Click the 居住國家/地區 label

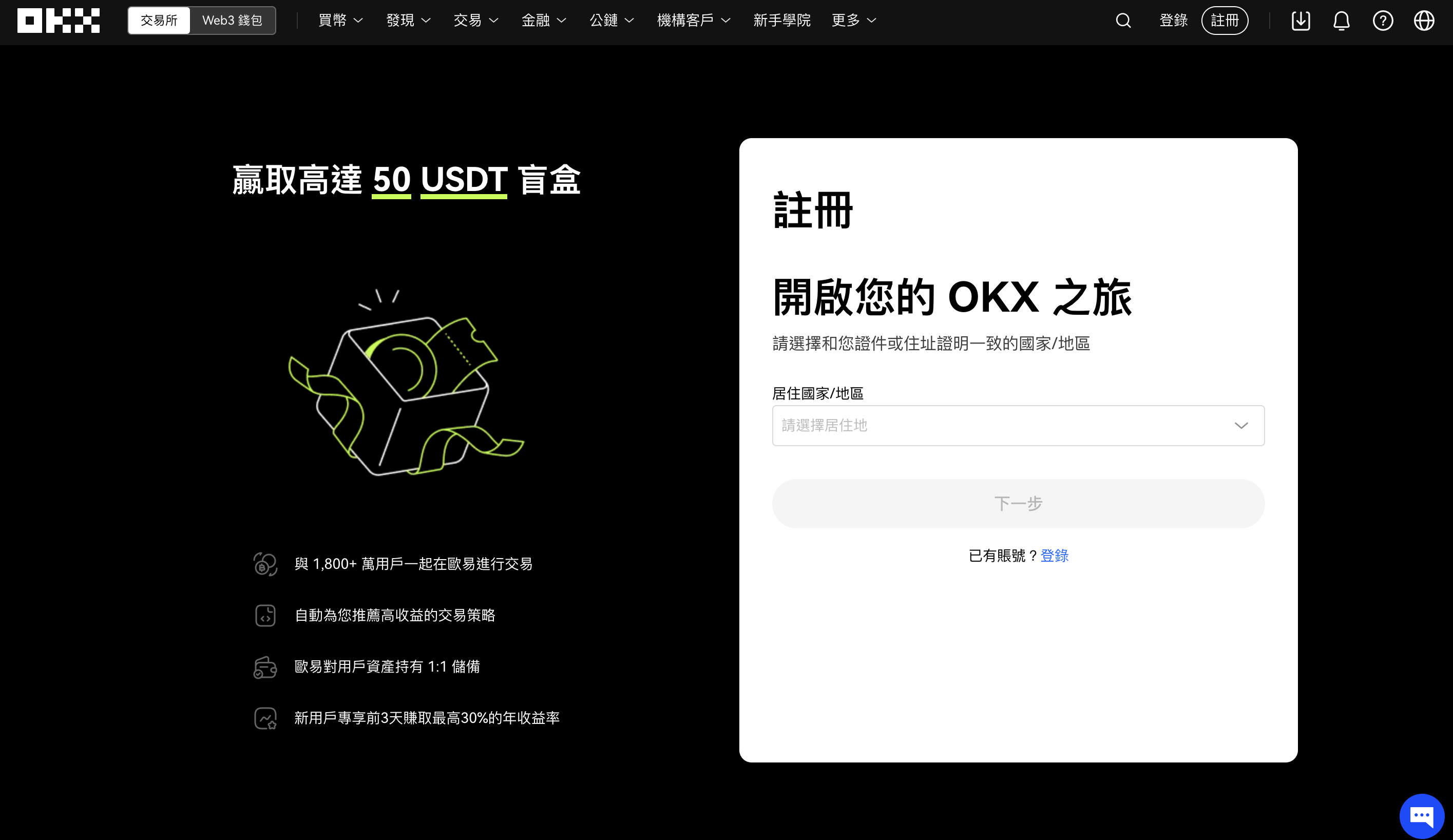coord(817,394)
